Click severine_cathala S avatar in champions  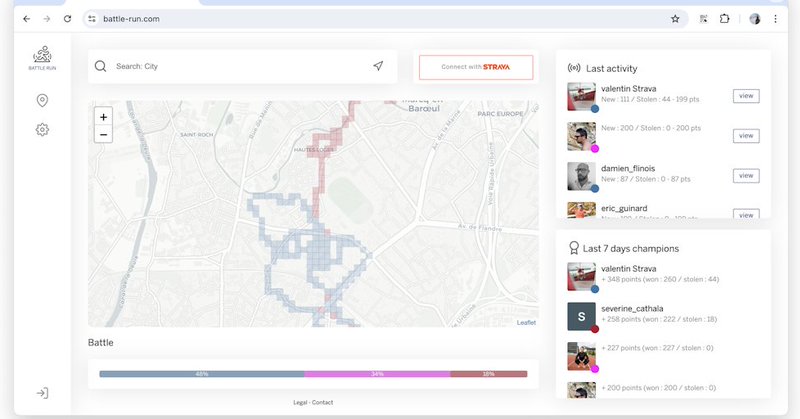582,316
